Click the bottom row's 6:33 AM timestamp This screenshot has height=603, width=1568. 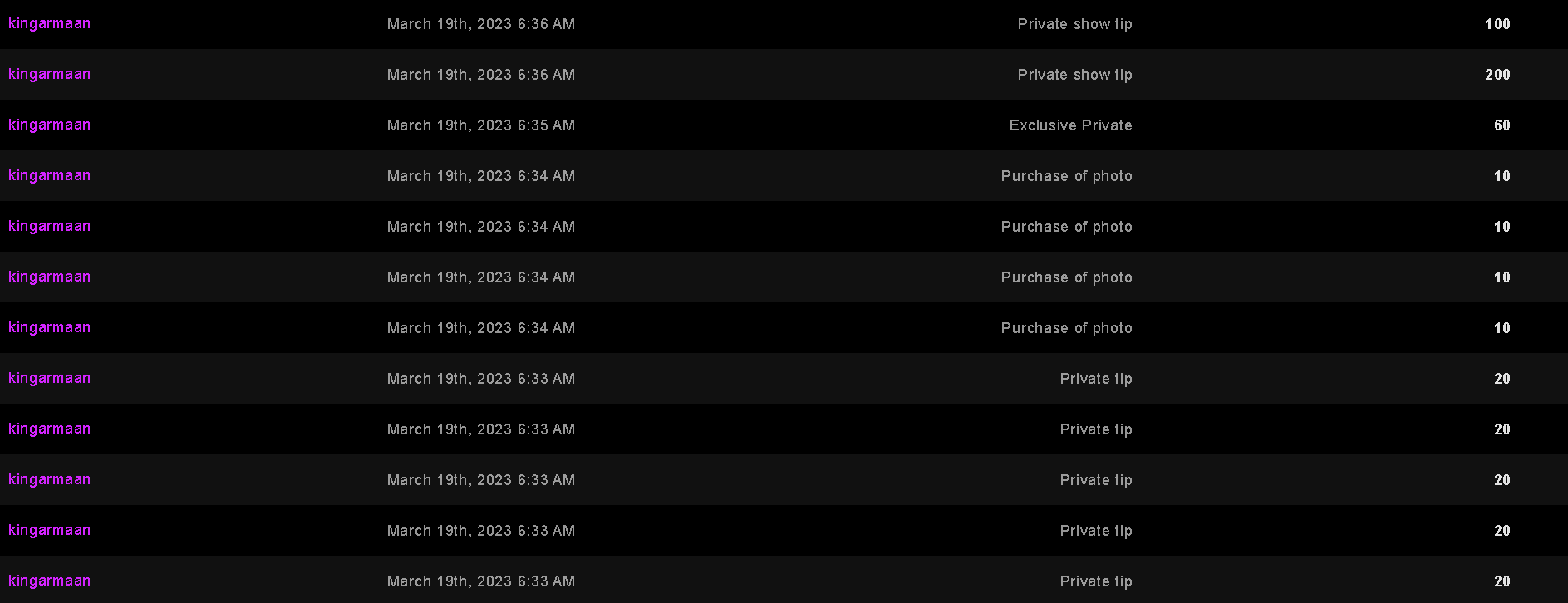481,581
